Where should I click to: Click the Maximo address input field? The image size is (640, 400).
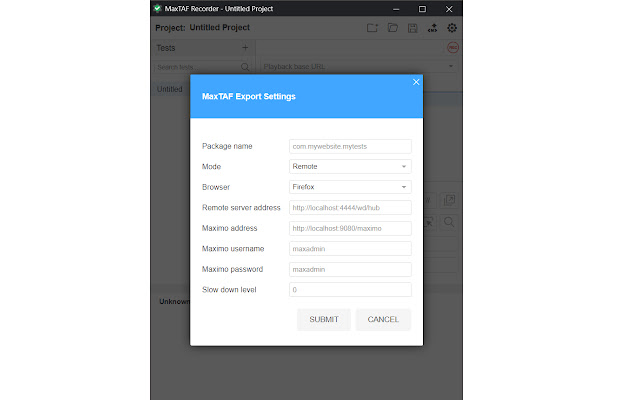[350, 228]
